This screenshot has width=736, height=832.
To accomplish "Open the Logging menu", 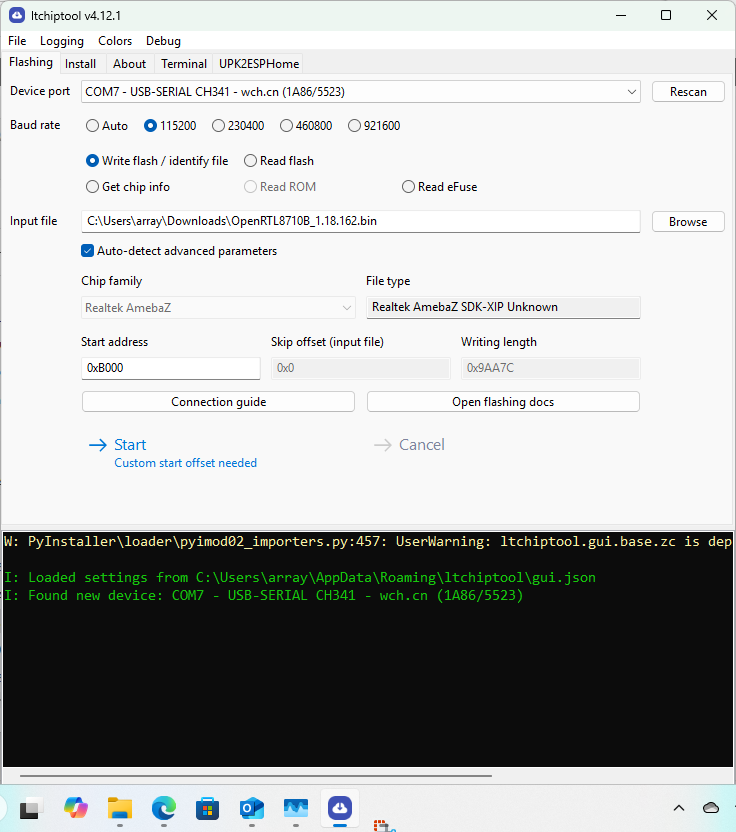I will [62, 41].
